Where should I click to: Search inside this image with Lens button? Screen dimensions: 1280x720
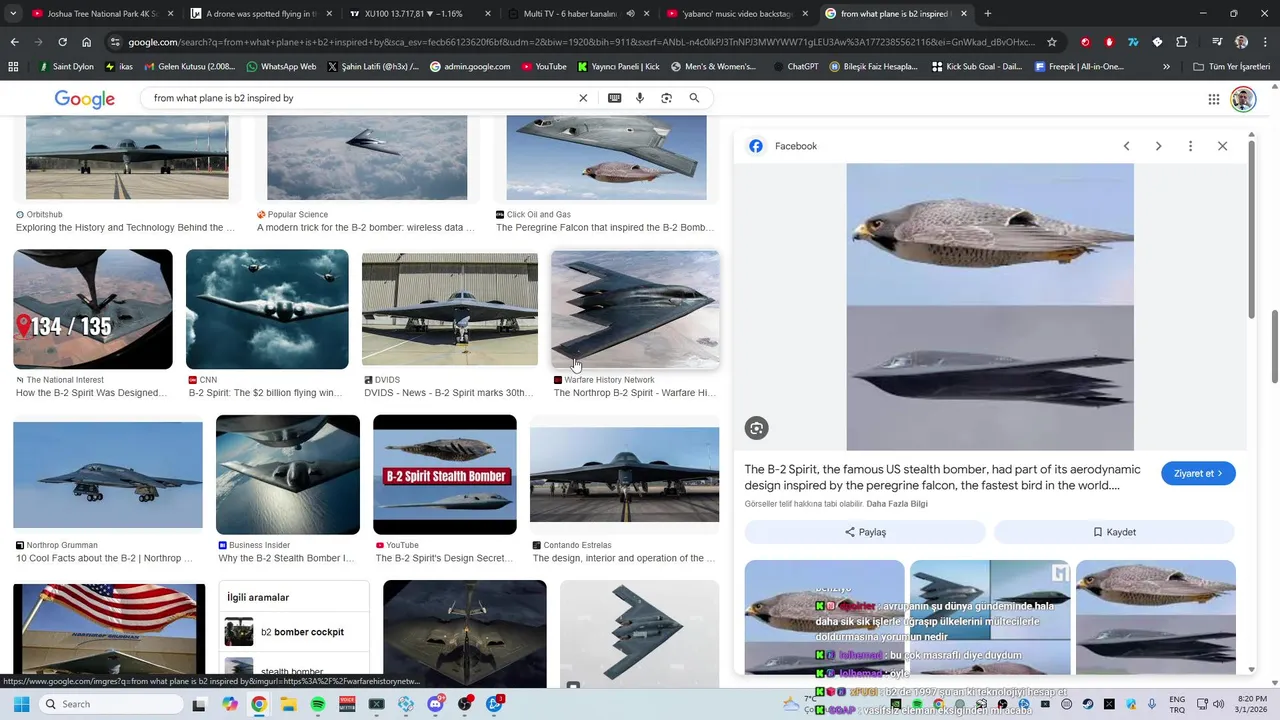pos(756,428)
